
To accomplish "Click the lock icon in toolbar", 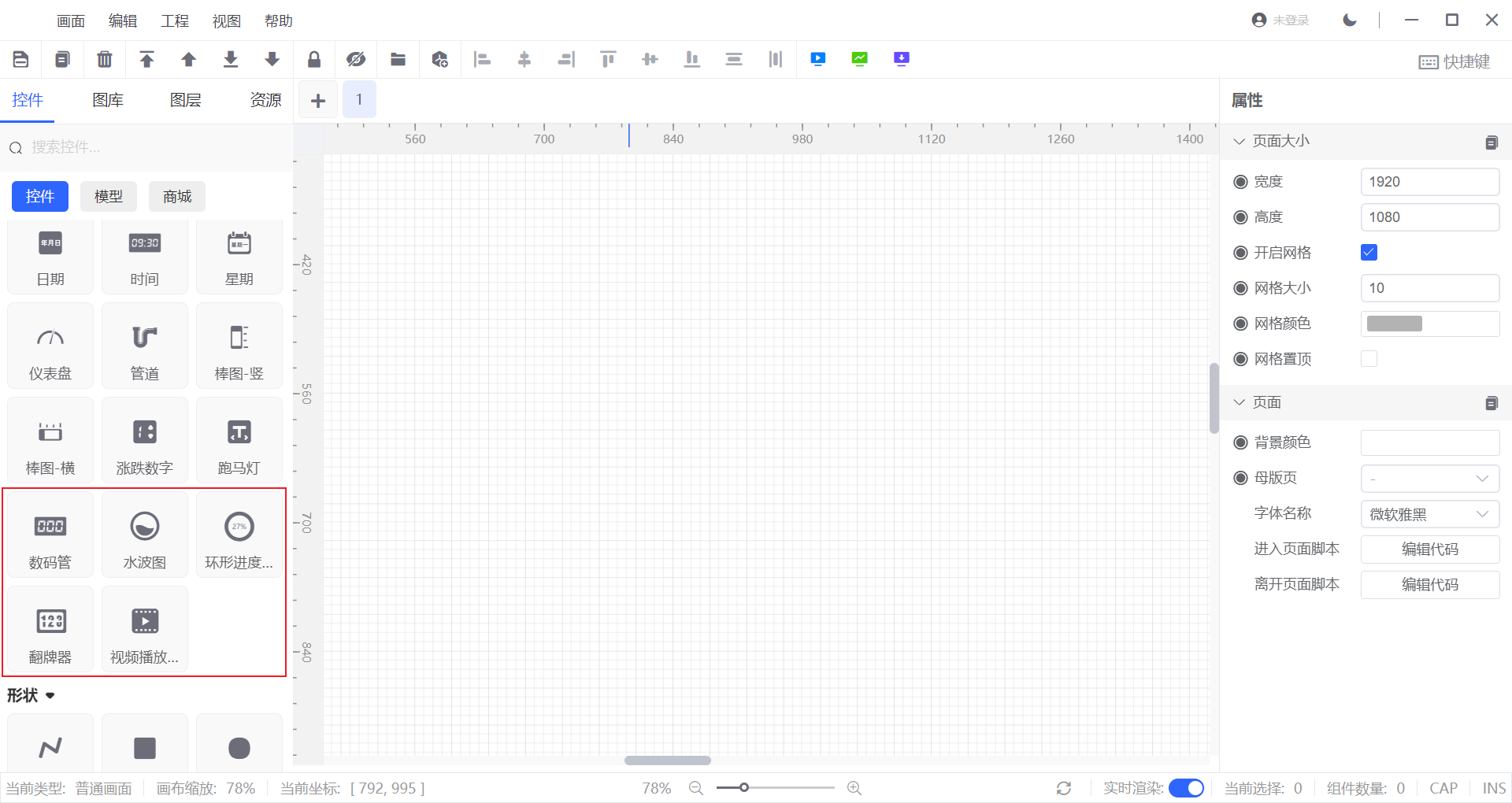I will point(314,59).
